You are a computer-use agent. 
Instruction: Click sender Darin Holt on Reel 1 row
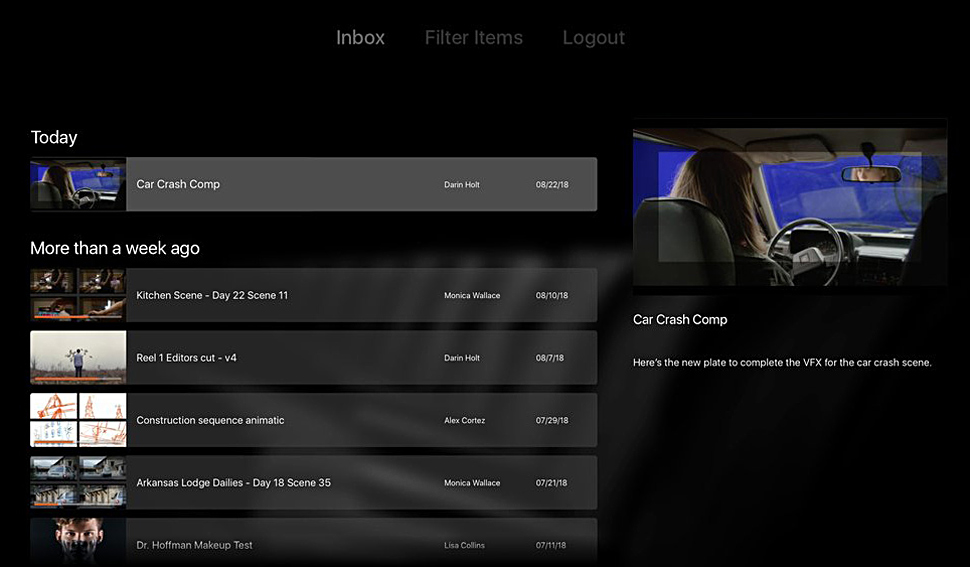[x=461, y=358]
